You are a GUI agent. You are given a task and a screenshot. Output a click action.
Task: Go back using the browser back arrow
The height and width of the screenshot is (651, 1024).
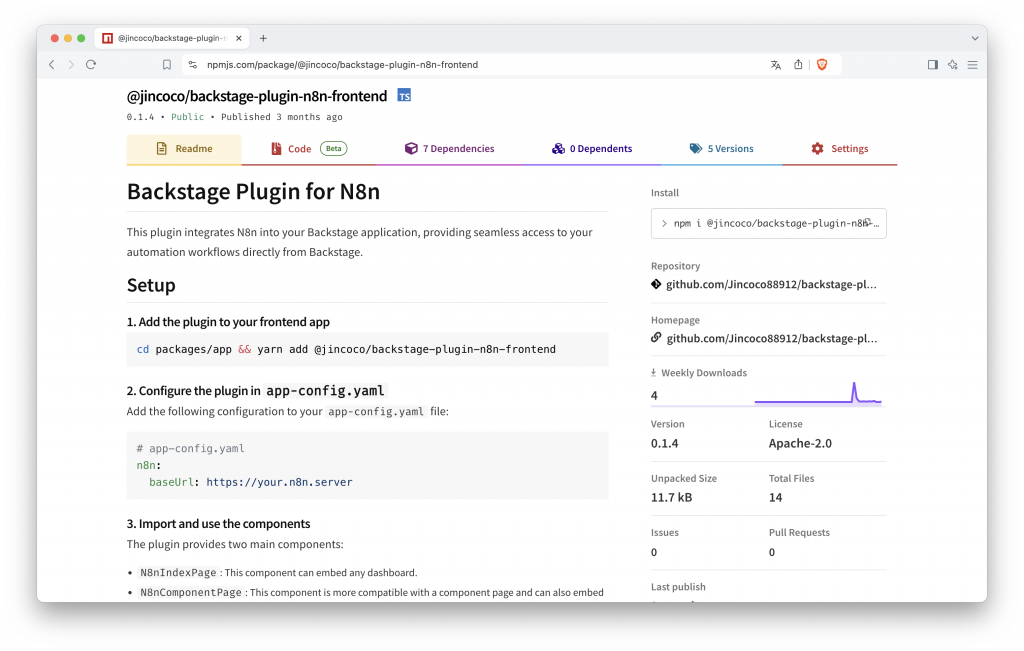[x=52, y=65]
